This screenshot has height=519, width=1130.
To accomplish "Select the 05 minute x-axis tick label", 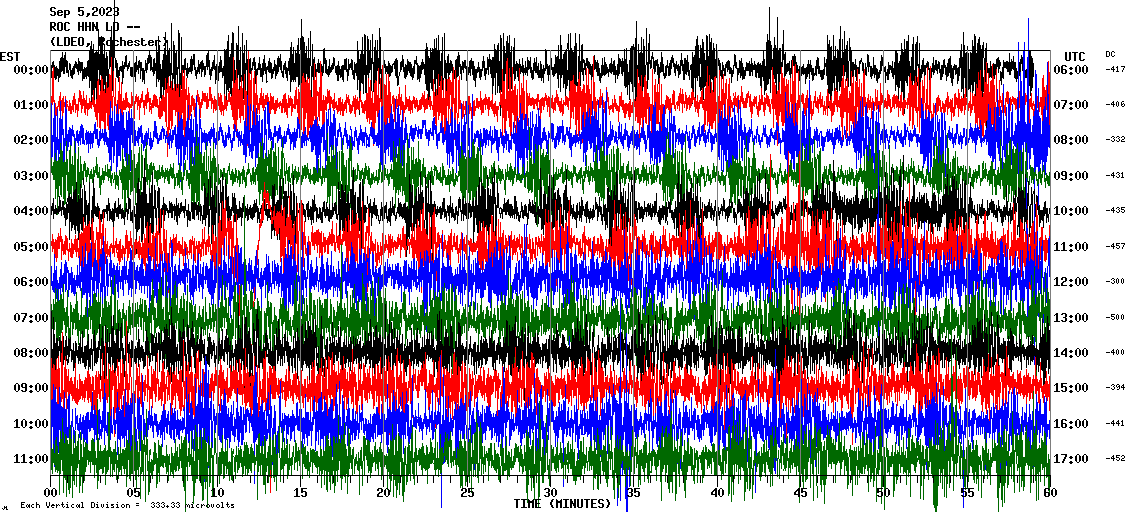I will 134,493.
